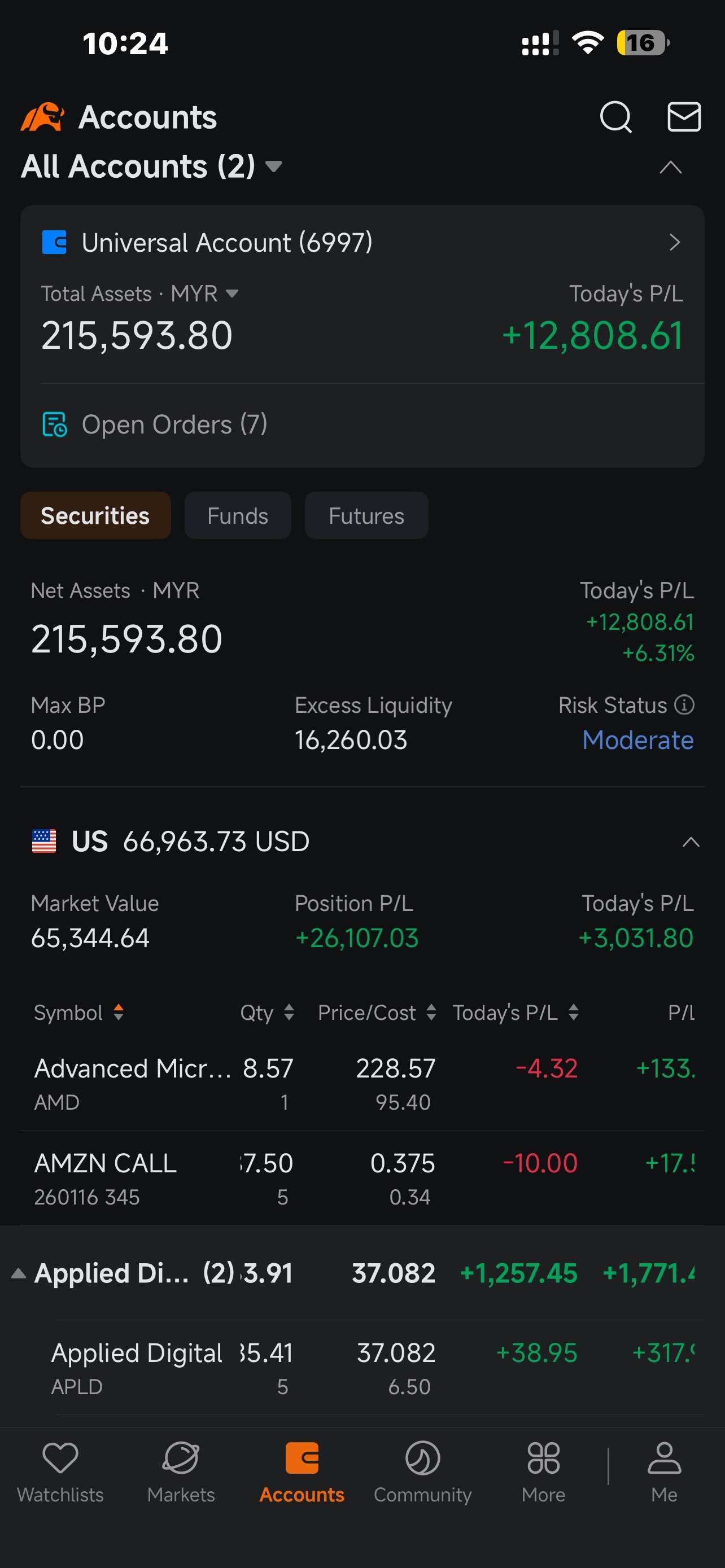Collapse the Applied Digital grouped positions
The height and width of the screenshot is (1568, 725).
coord(18,1273)
